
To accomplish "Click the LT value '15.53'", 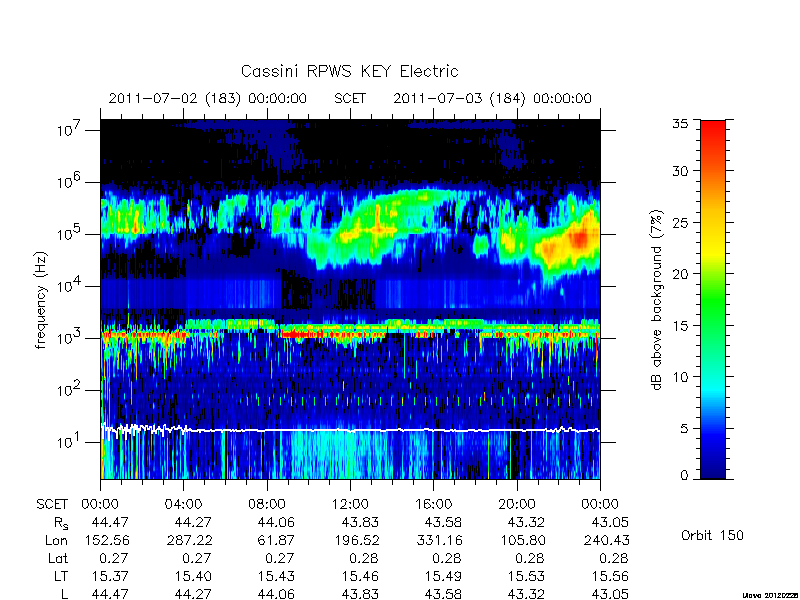I will 527,577.
